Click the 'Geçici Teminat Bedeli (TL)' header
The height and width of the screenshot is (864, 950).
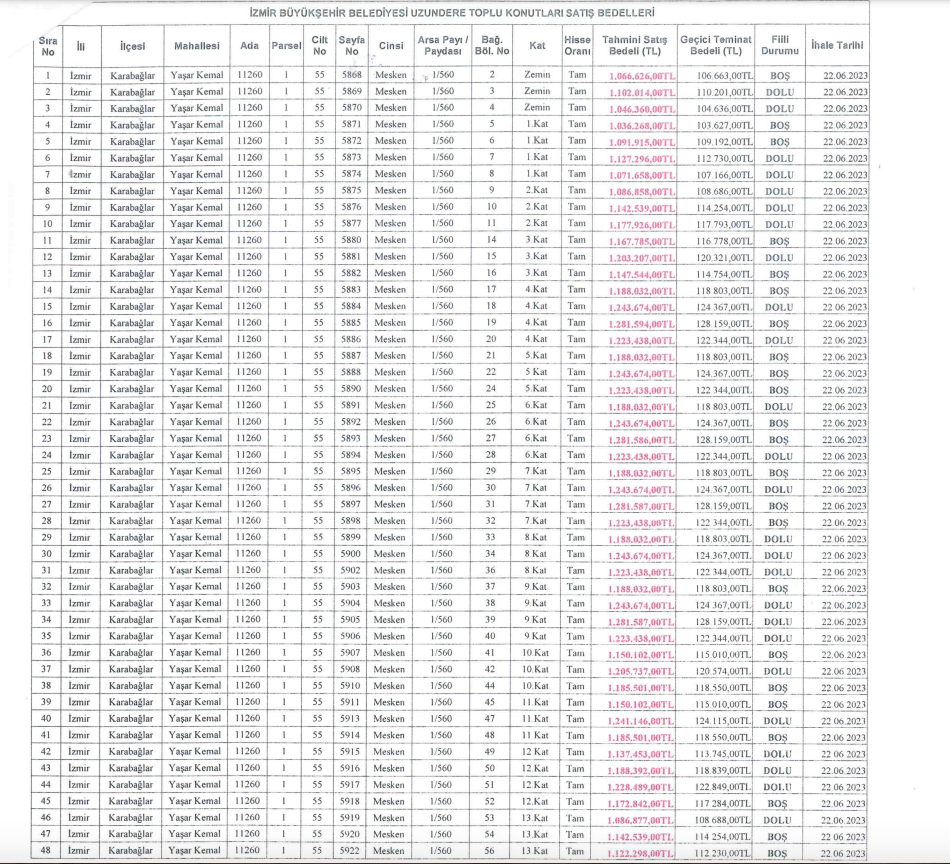(716, 45)
